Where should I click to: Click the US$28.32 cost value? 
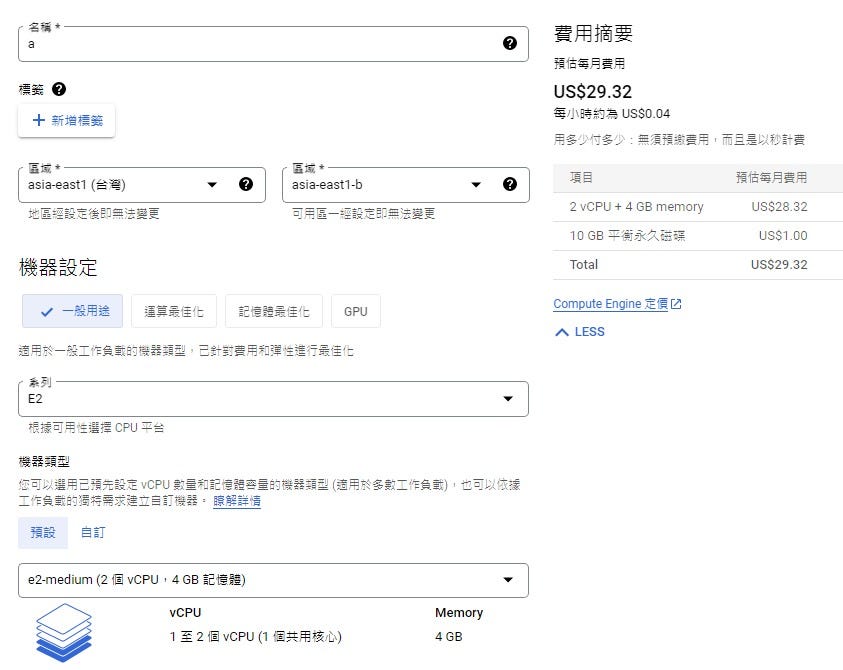[779, 207]
